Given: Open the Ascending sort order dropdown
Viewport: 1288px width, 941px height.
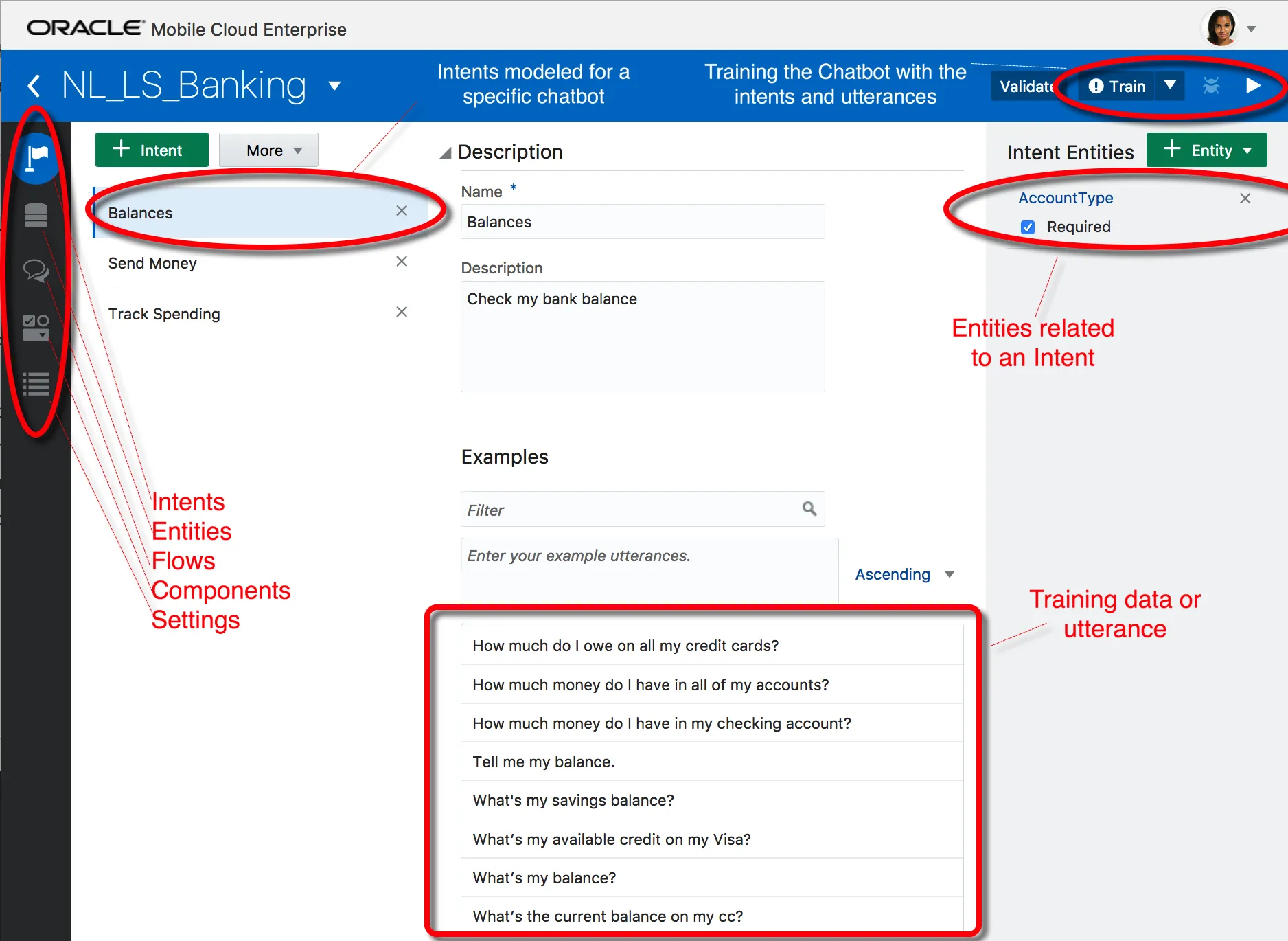Looking at the screenshot, I should pyautogui.click(x=904, y=574).
